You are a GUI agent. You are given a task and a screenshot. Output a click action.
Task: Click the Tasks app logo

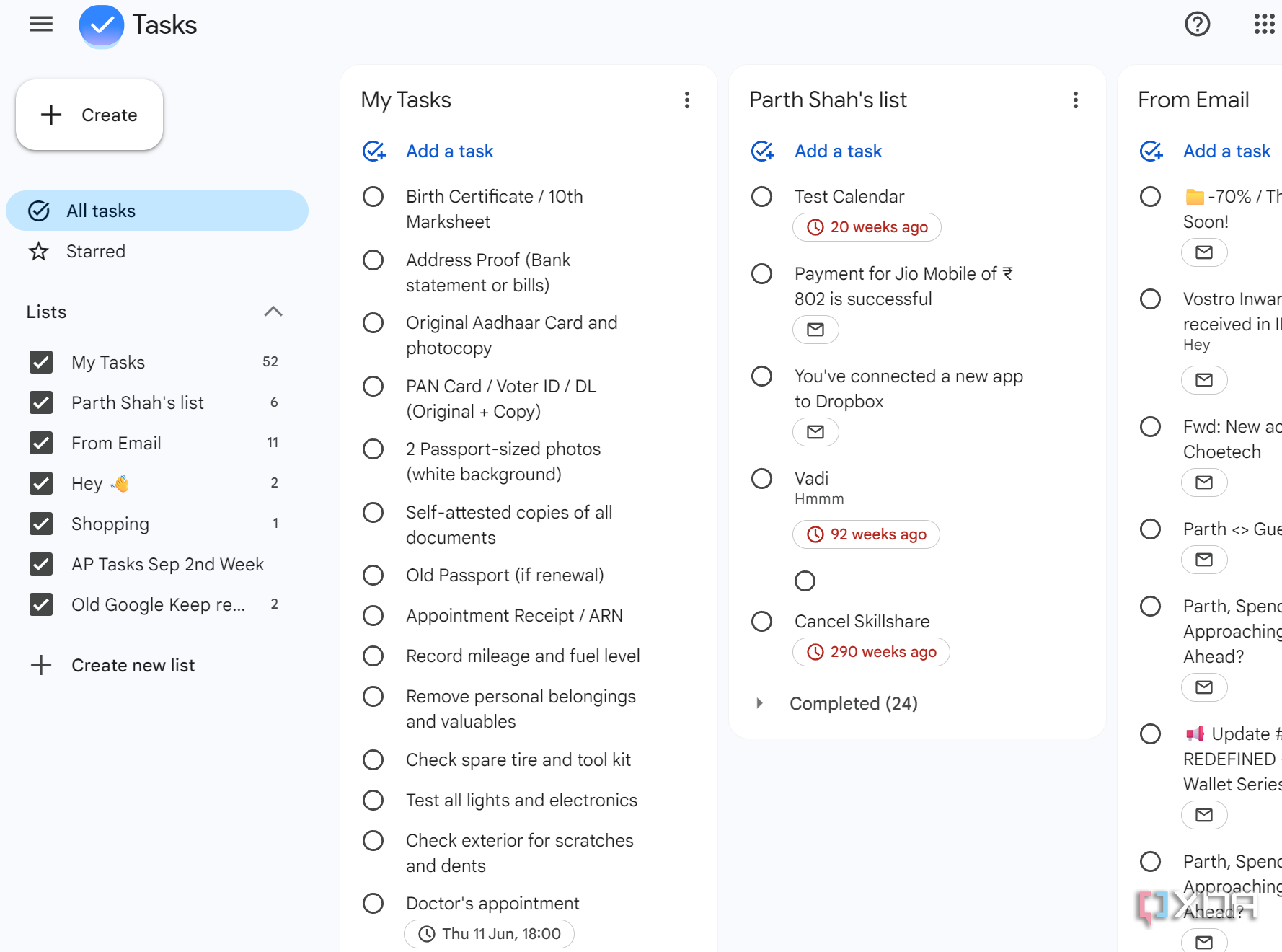[x=101, y=25]
